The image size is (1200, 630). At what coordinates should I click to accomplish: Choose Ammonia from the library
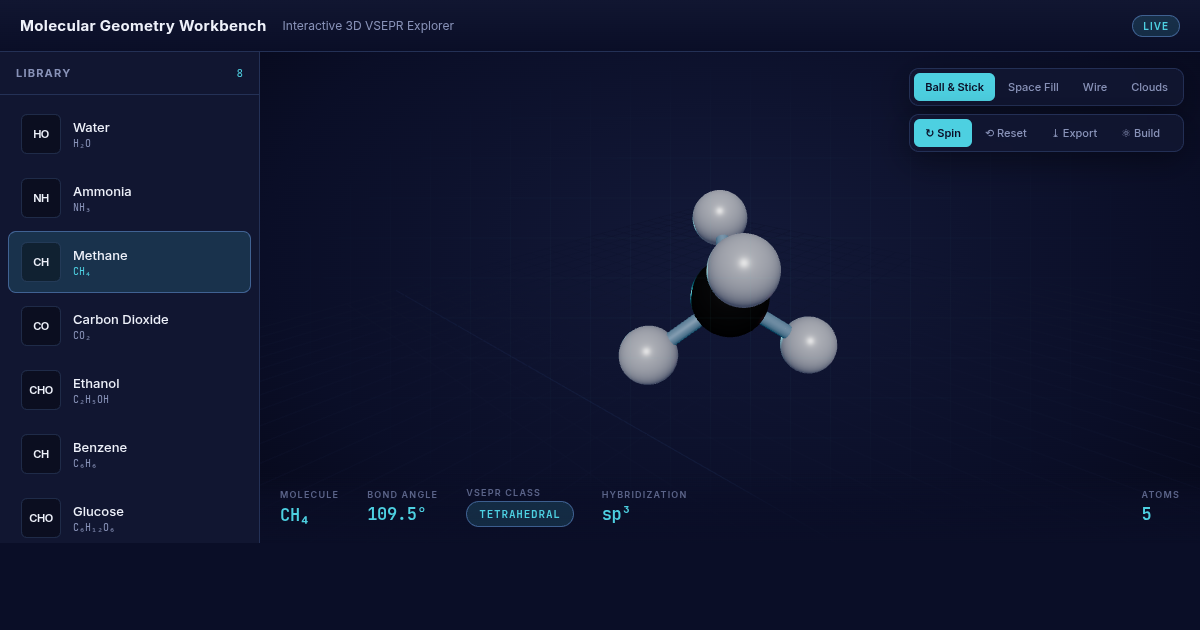129,198
